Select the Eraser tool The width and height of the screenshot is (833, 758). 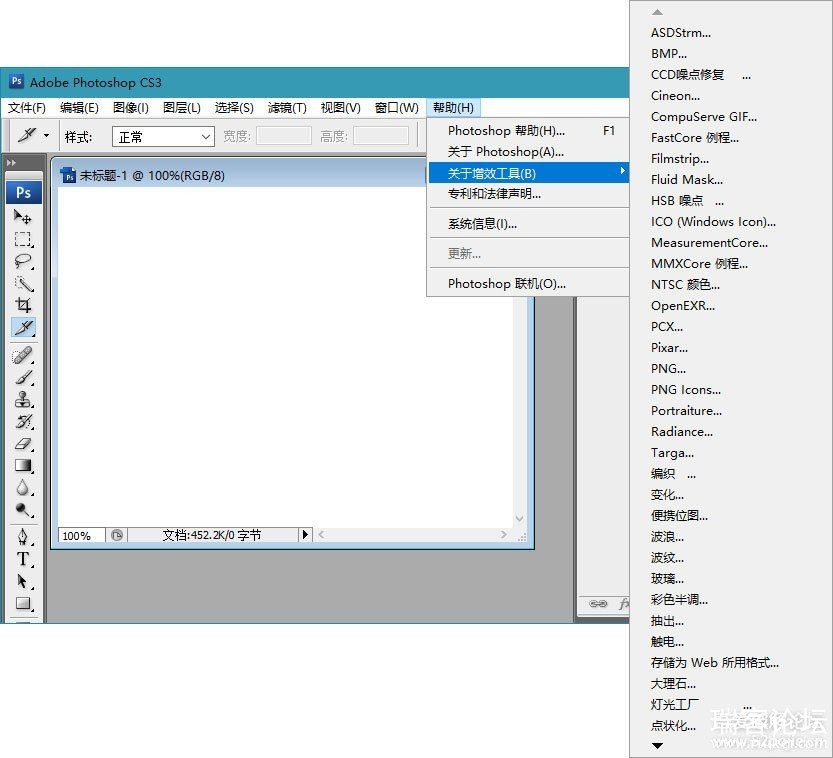click(23, 444)
